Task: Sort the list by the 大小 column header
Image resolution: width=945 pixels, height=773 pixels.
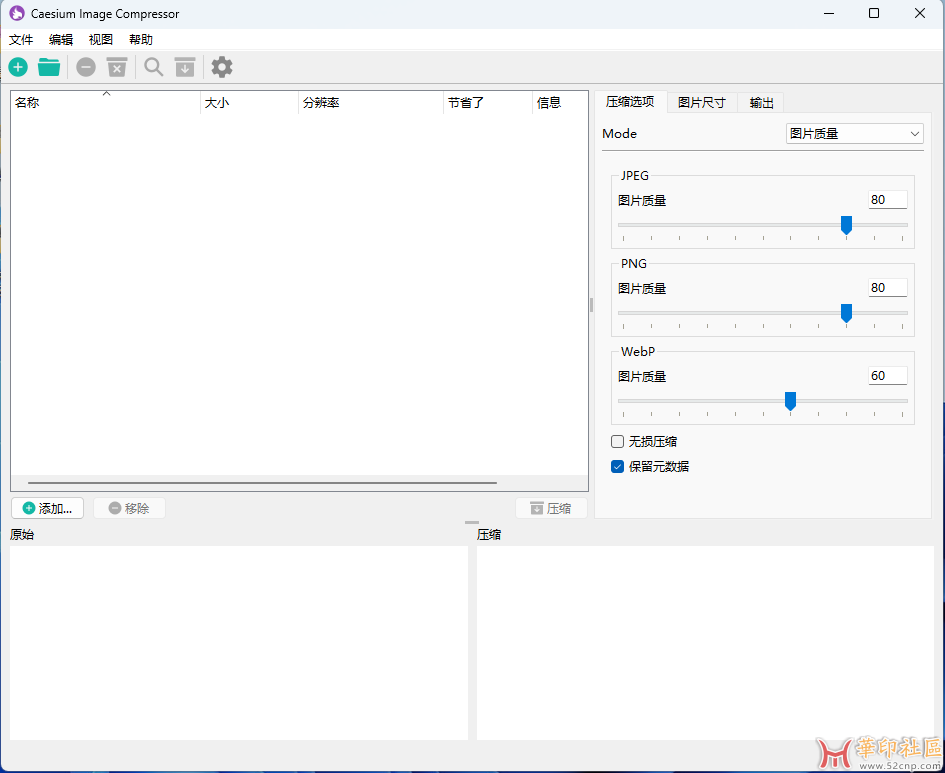Action: pyautogui.click(x=249, y=102)
